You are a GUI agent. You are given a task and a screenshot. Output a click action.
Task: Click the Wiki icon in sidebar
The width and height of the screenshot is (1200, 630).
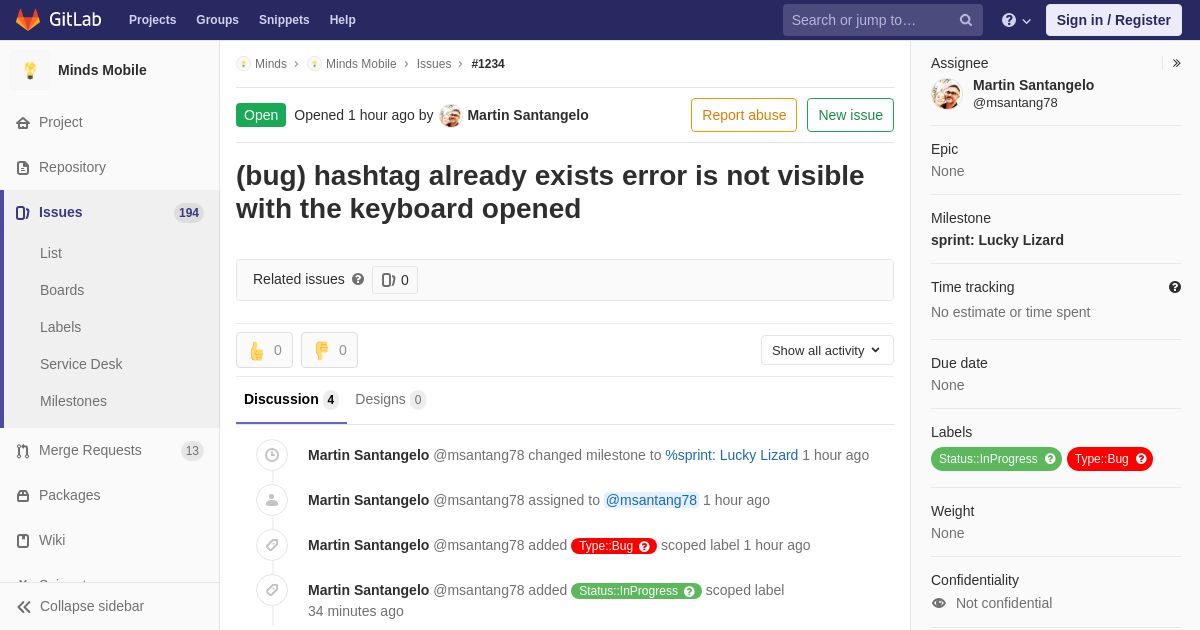click(x=23, y=541)
